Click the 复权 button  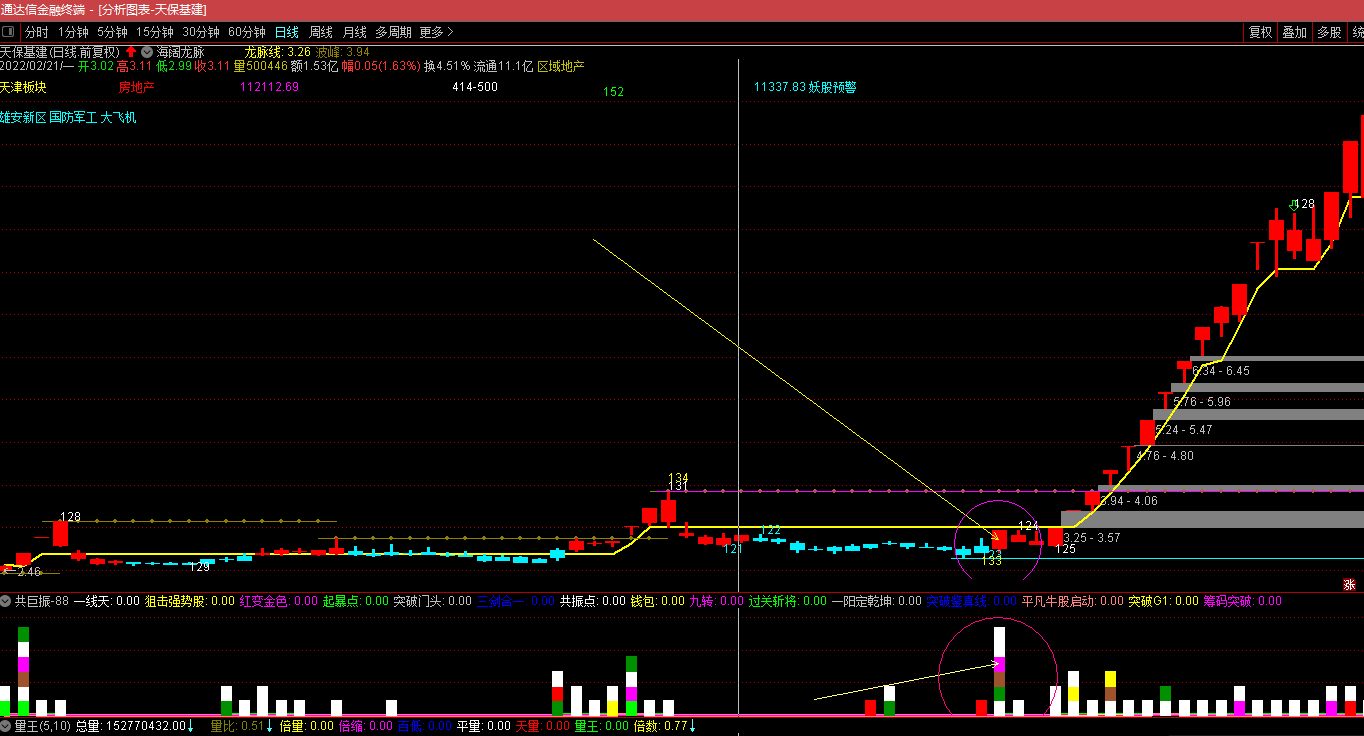(1261, 32)
